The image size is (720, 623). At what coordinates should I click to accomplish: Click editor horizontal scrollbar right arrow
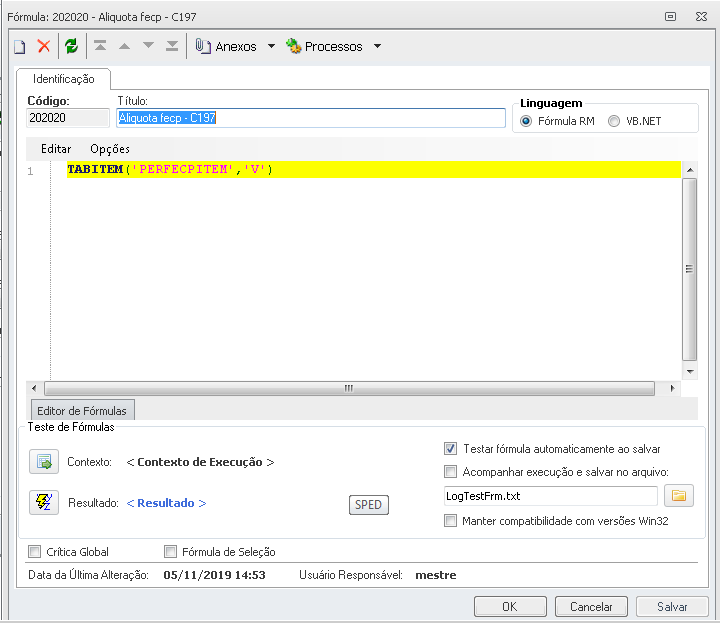click(672, 388)
